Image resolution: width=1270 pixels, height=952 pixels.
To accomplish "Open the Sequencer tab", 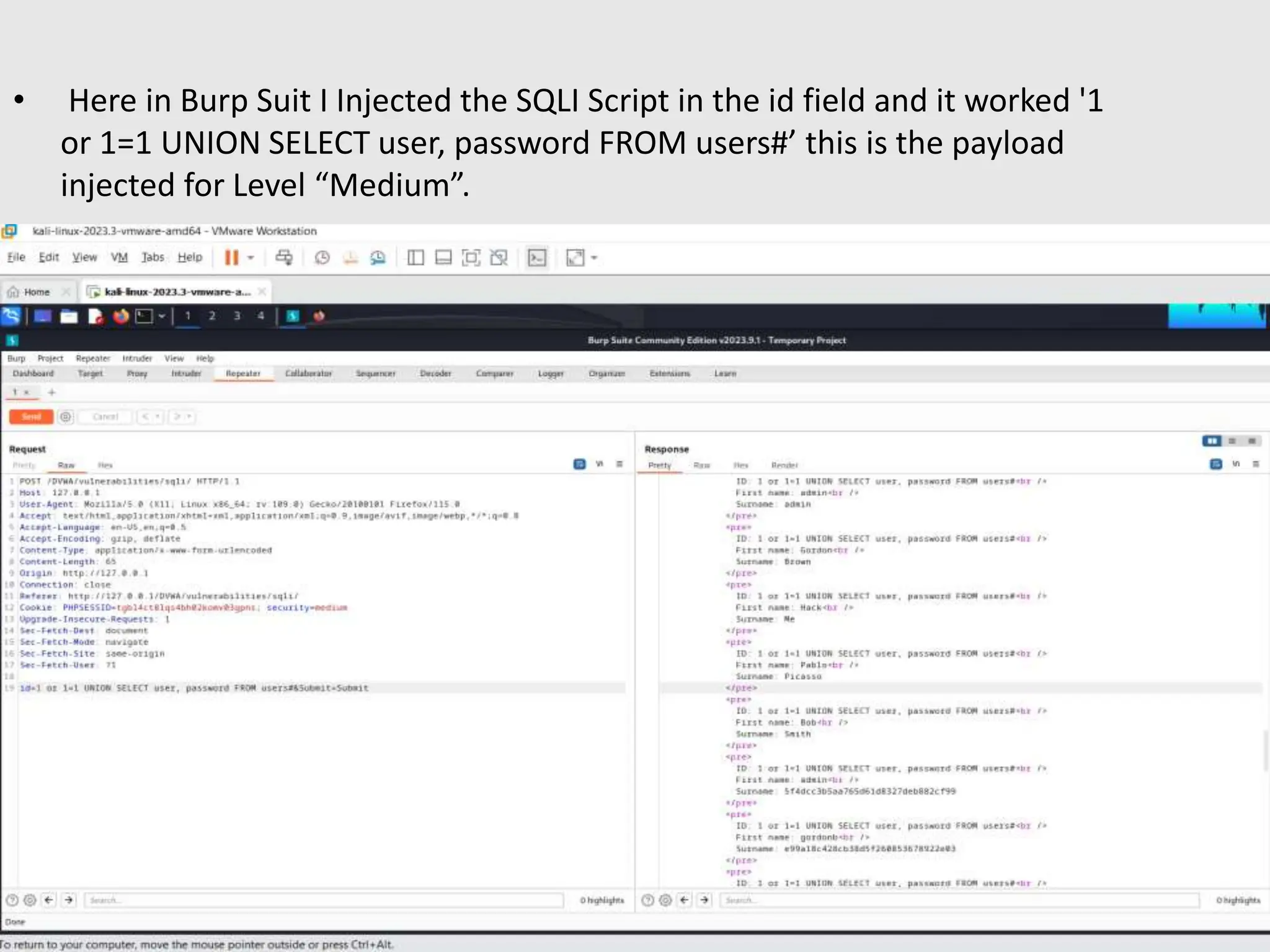I will point(376,374).
